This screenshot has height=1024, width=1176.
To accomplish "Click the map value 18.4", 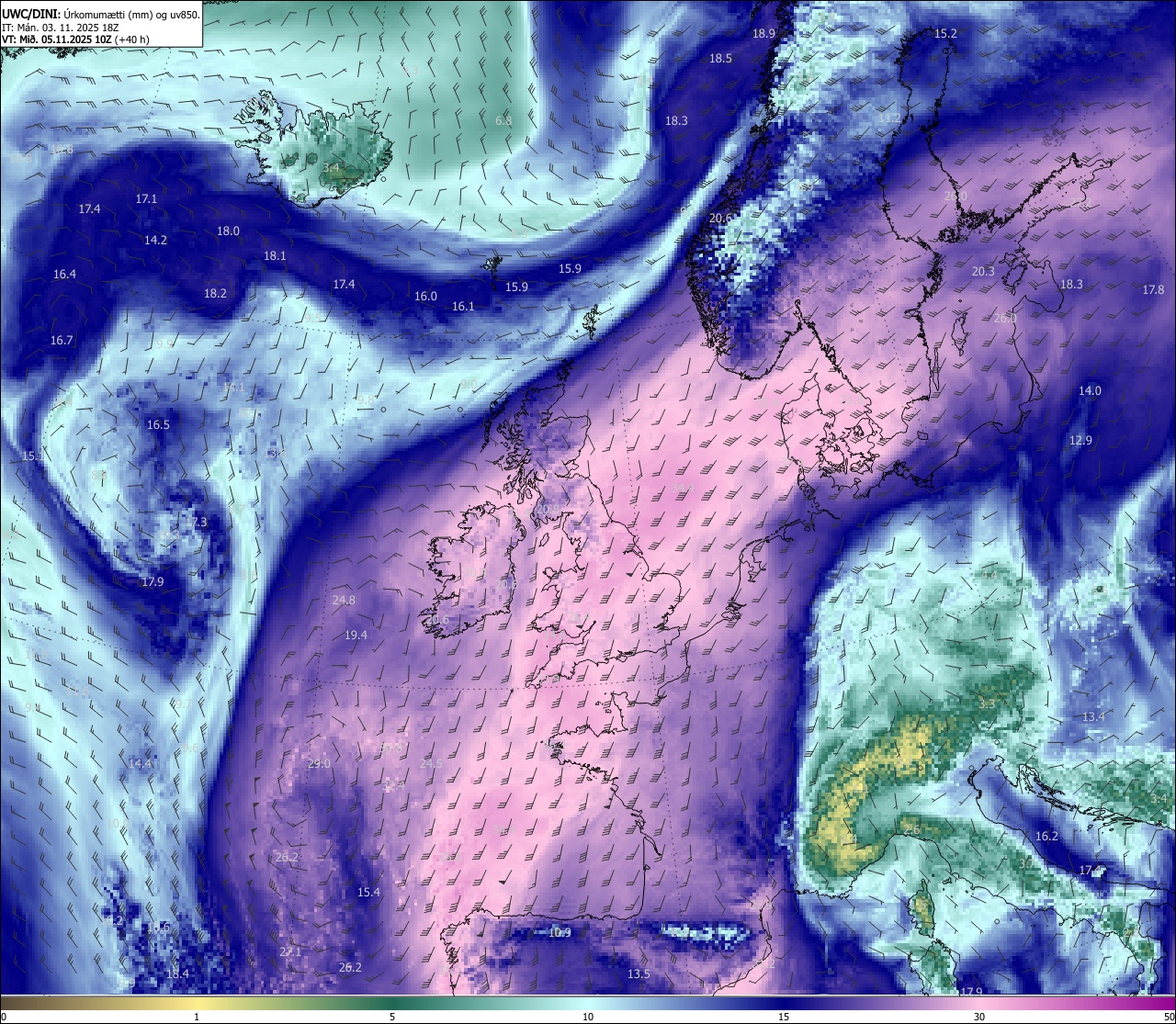I will pos(178,973).
